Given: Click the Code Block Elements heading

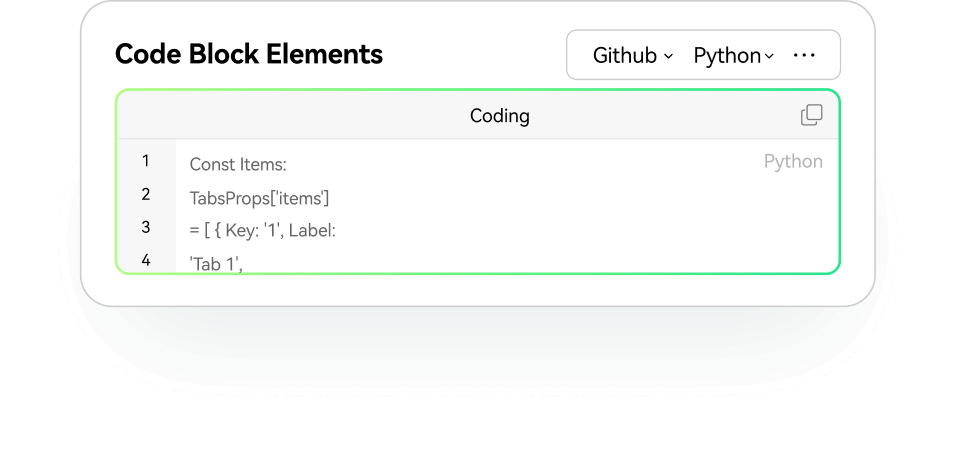Looking at the screenshot, I should pyautogui.click(x=249, y=54).
